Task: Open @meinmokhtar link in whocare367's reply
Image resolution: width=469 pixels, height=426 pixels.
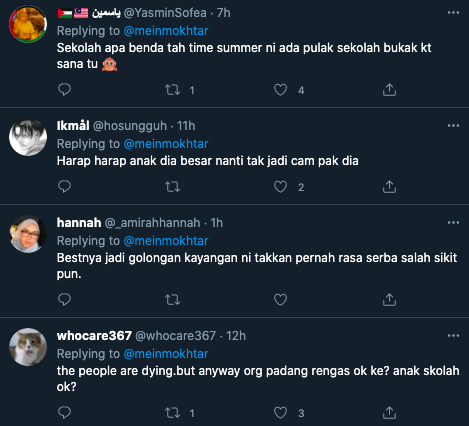Action: coord(166,354)
